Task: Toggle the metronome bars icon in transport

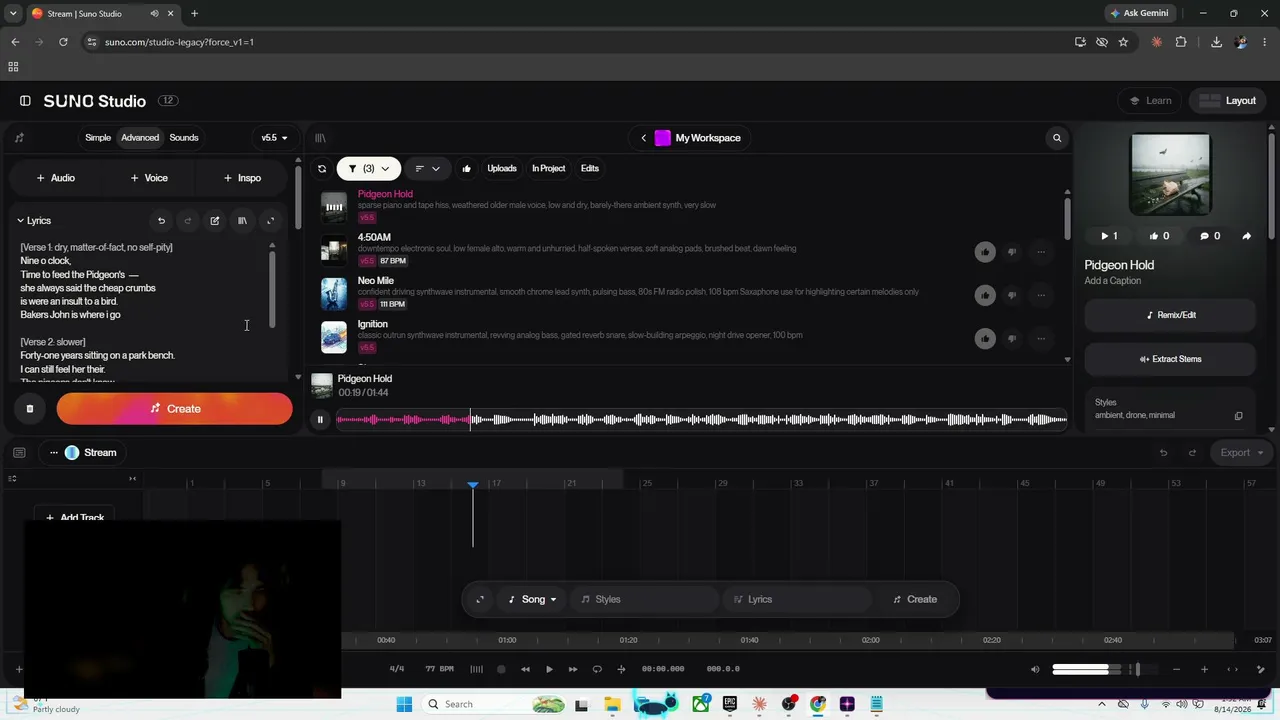Action: pos(477,669)
